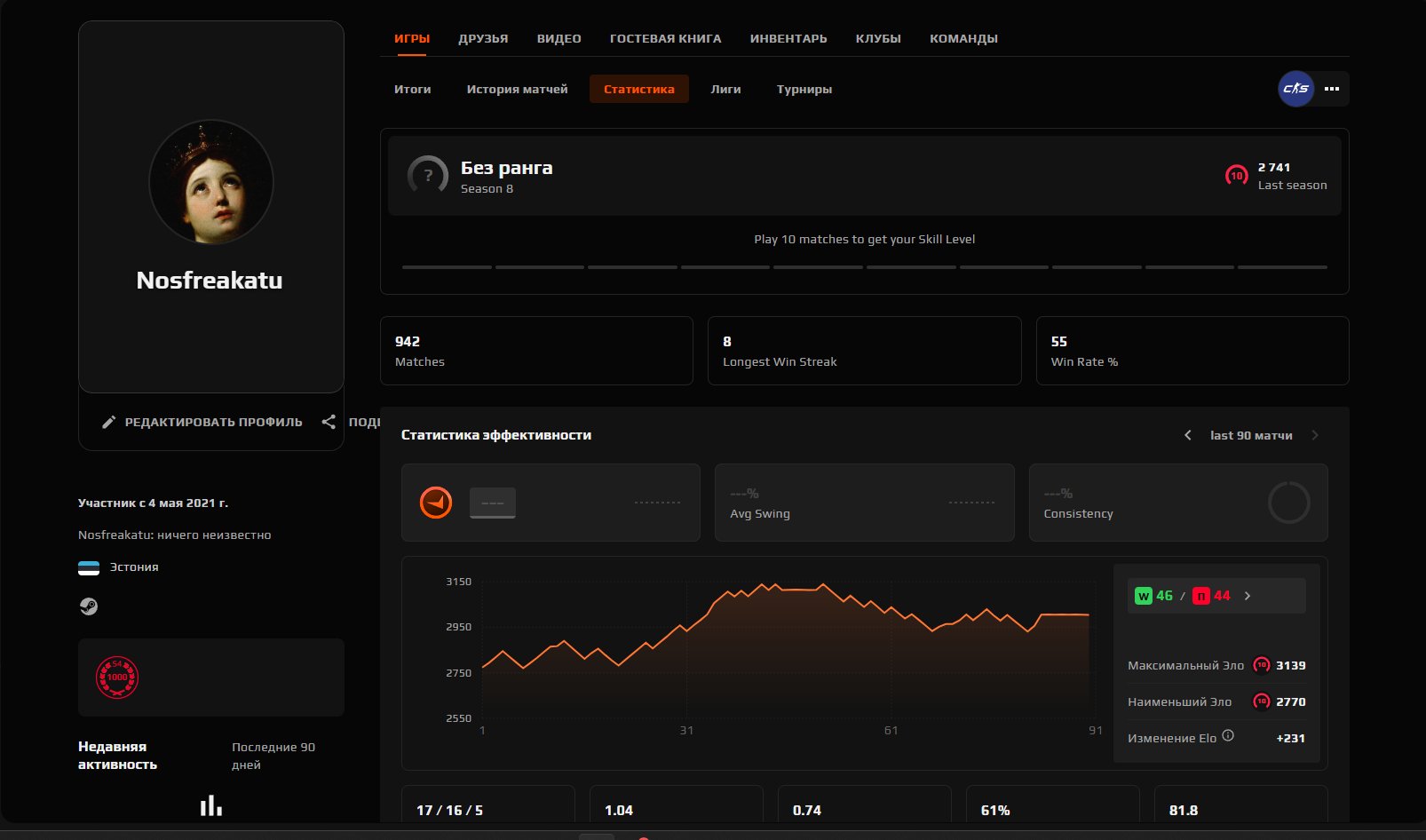The height and width of the screenshot is (840, 1426).
Task: Click the 1.04 stat card
Action: [x=677, y=804]
